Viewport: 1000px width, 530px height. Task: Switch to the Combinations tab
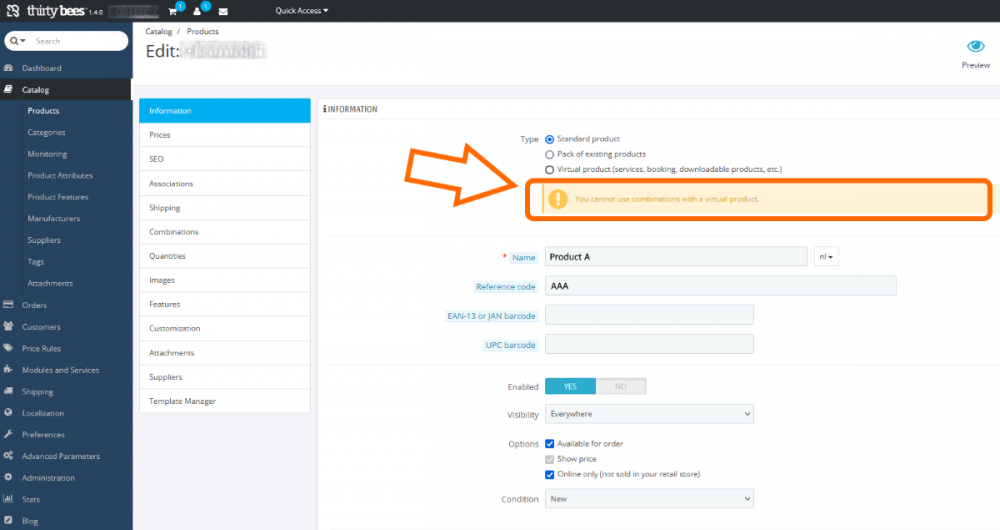coord(174,232)
